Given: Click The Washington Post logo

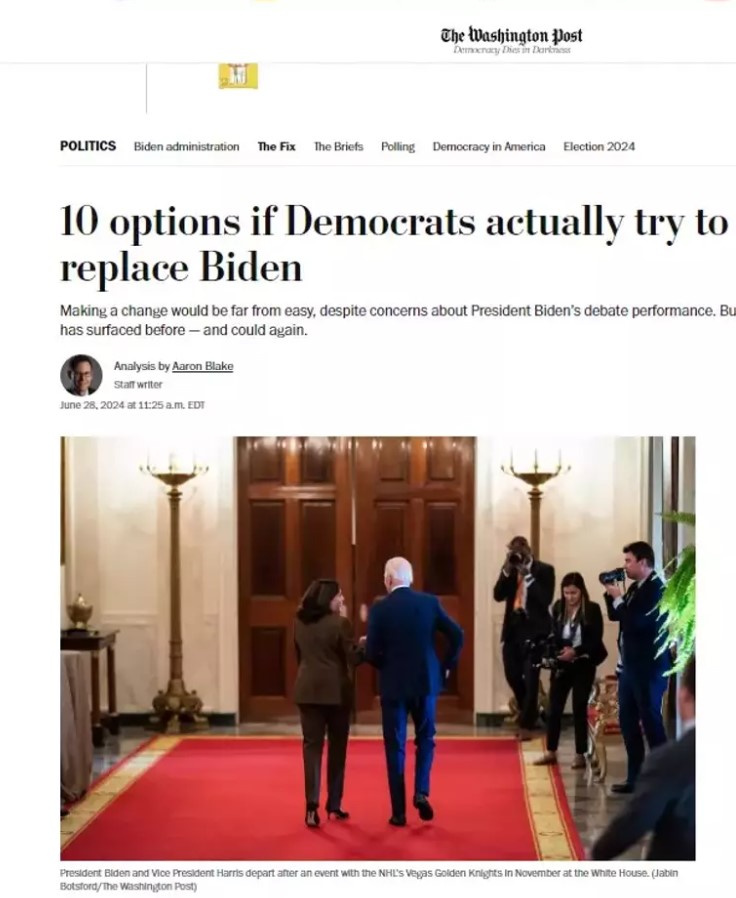Looking at the screenshot, I should pyautogui.click(x=511, y=36).
